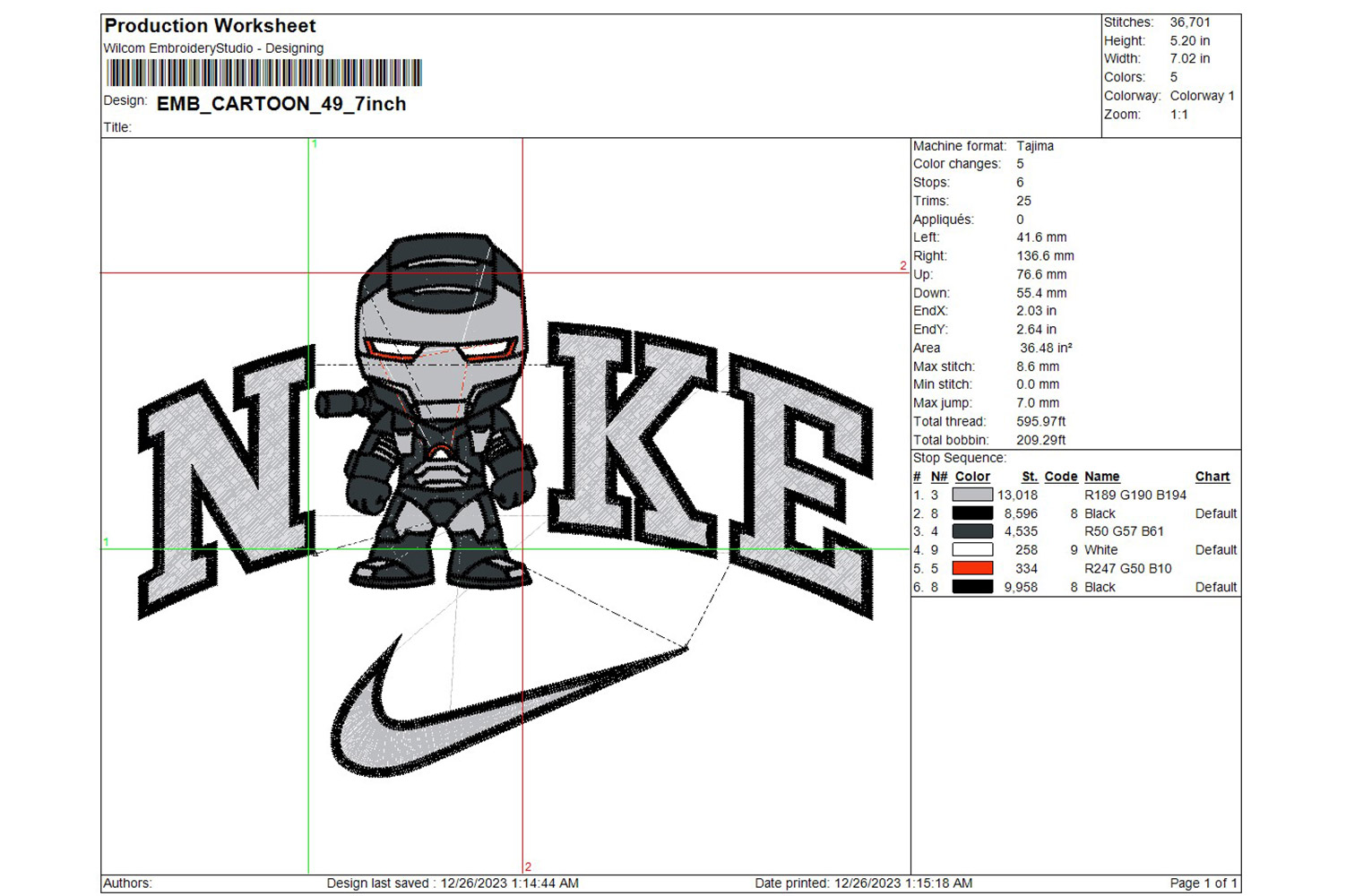Click the 'Date printed' timestamp
The image size is (1346, 896).
point(864,883)
